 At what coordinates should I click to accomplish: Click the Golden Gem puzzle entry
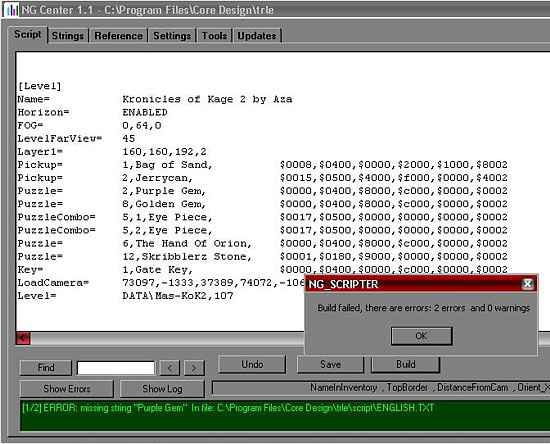pos(164,204)
